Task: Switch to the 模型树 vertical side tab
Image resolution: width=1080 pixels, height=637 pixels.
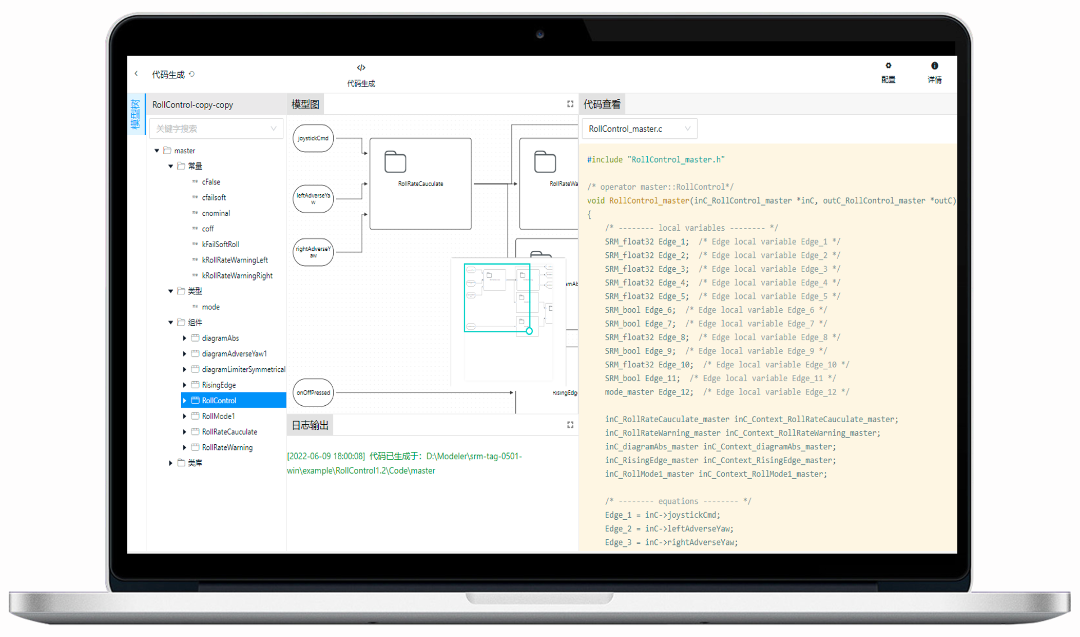Action: tap(136, 115)
